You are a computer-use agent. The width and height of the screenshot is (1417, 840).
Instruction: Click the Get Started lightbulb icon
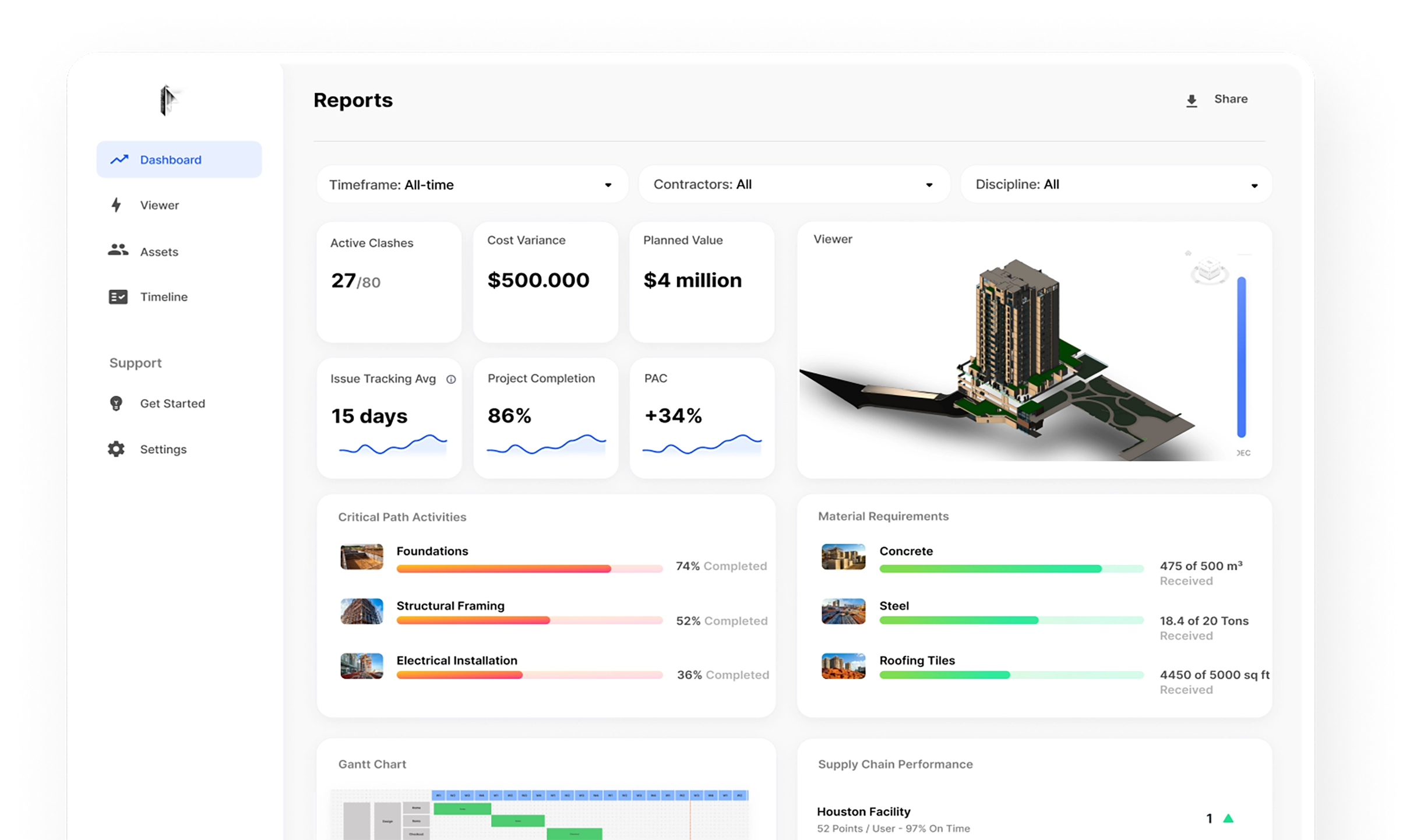click(x=116, y=403)
